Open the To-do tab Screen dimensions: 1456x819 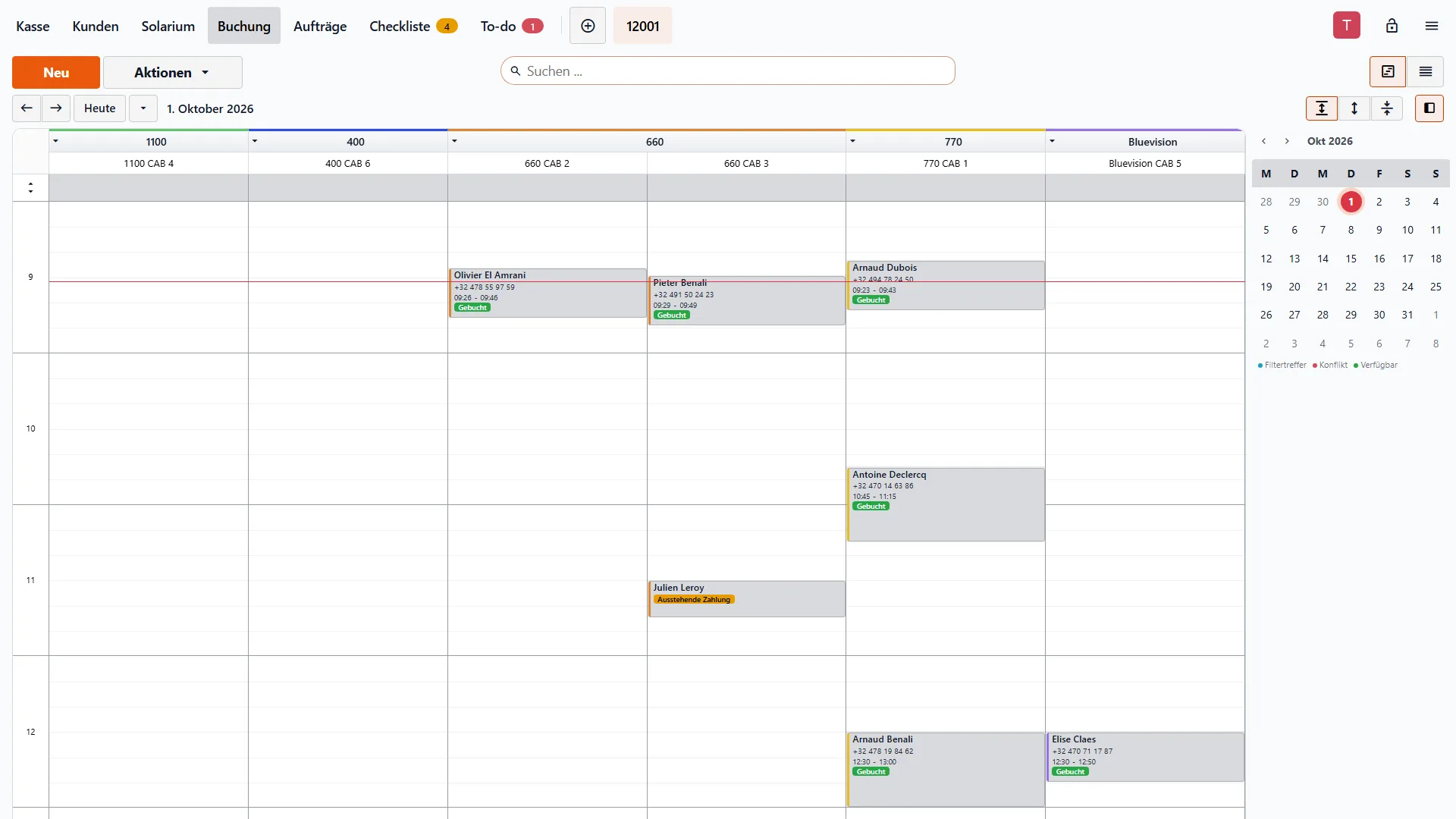512,26
